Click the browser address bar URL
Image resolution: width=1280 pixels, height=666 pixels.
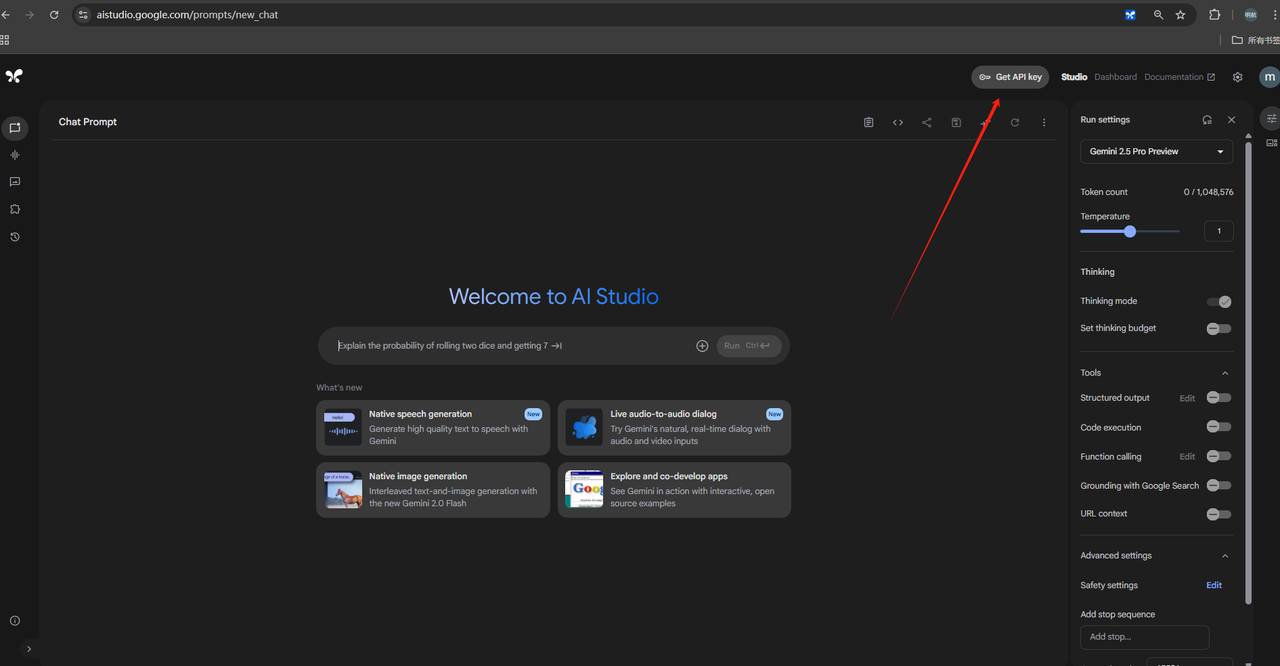[x=188, y=15]
